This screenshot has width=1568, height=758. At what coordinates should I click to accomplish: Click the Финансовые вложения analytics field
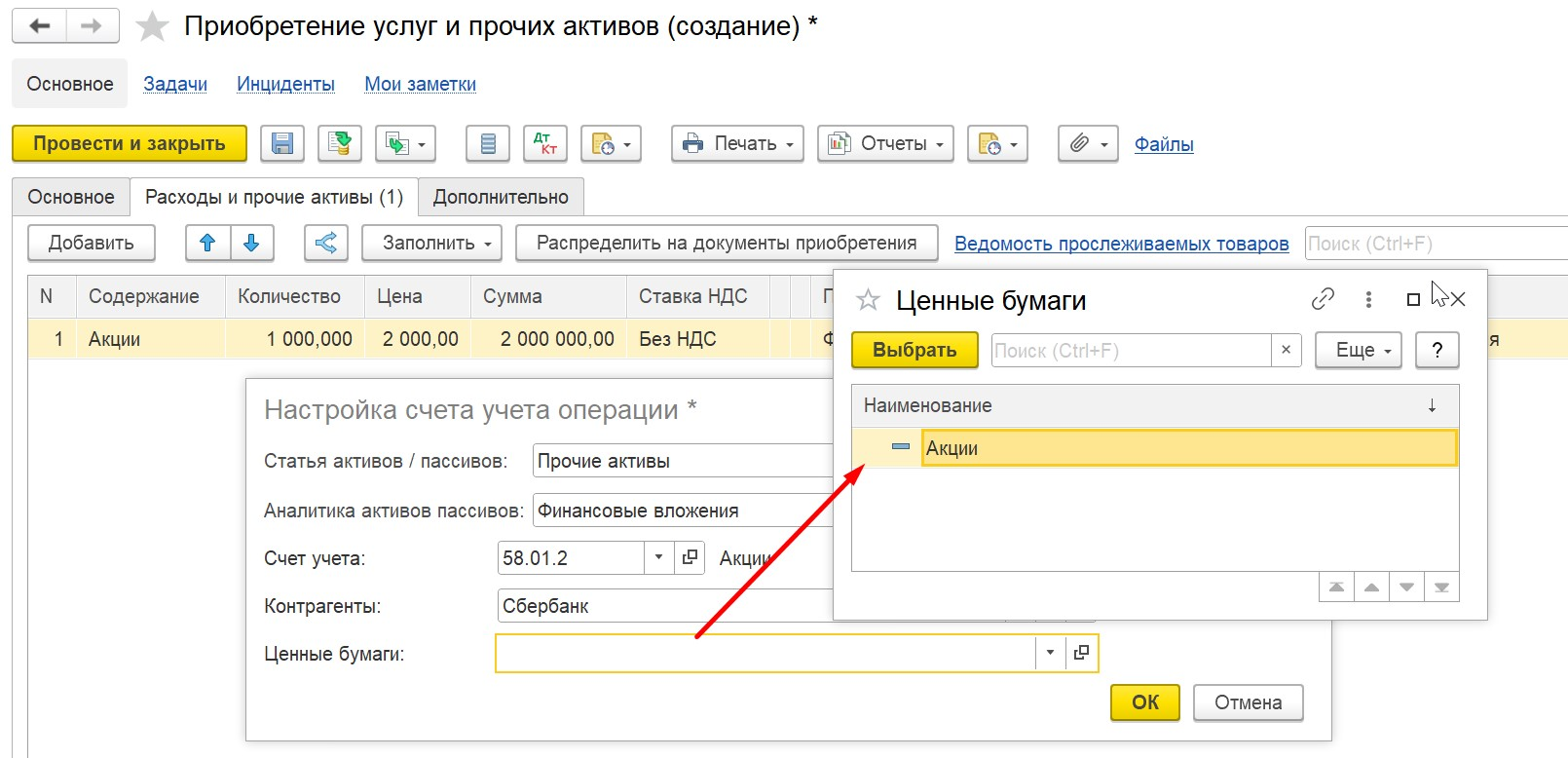683,511
